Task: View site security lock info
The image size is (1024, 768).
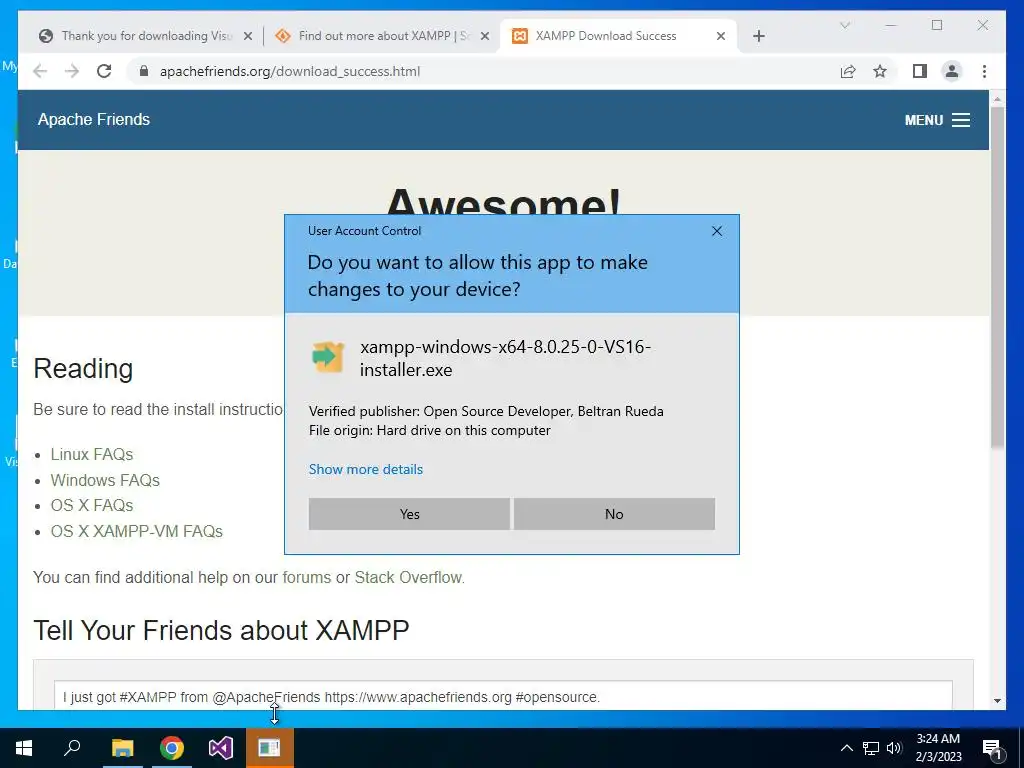Action: click(x=144, y=71)
